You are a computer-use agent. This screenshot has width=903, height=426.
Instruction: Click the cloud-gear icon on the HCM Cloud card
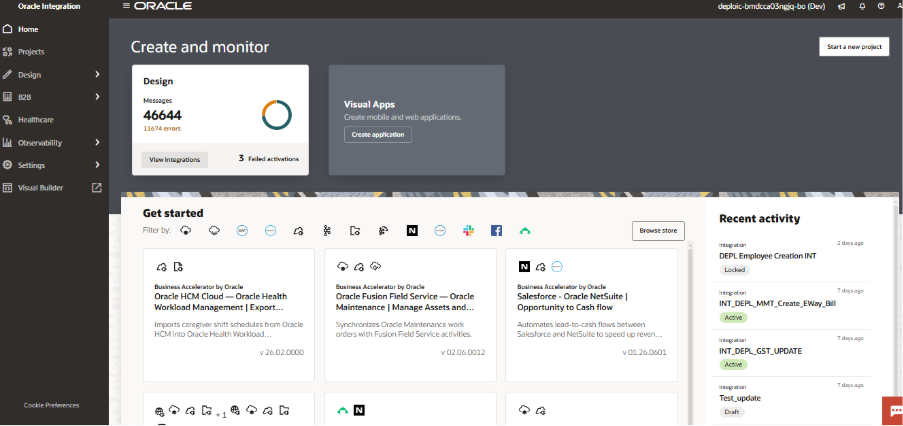161,267
